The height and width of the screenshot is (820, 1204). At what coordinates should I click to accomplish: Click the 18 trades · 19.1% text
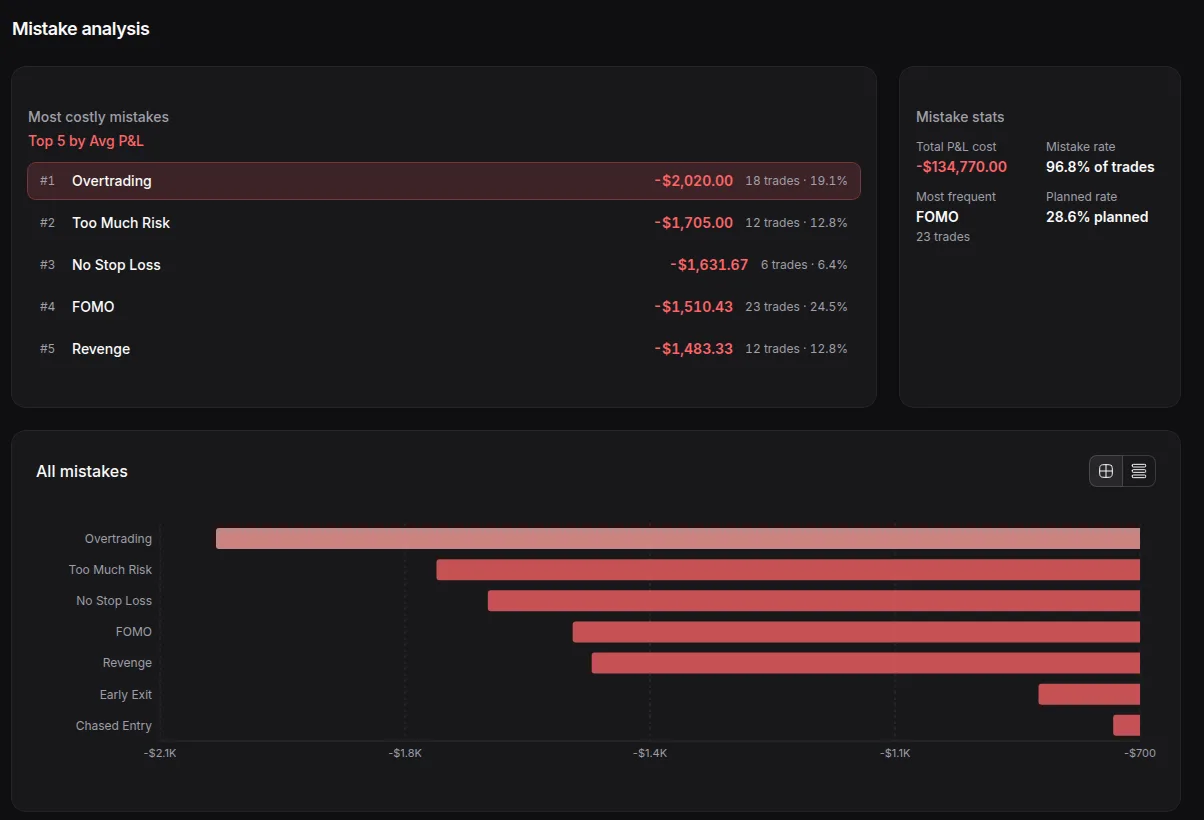pos(797,181)
